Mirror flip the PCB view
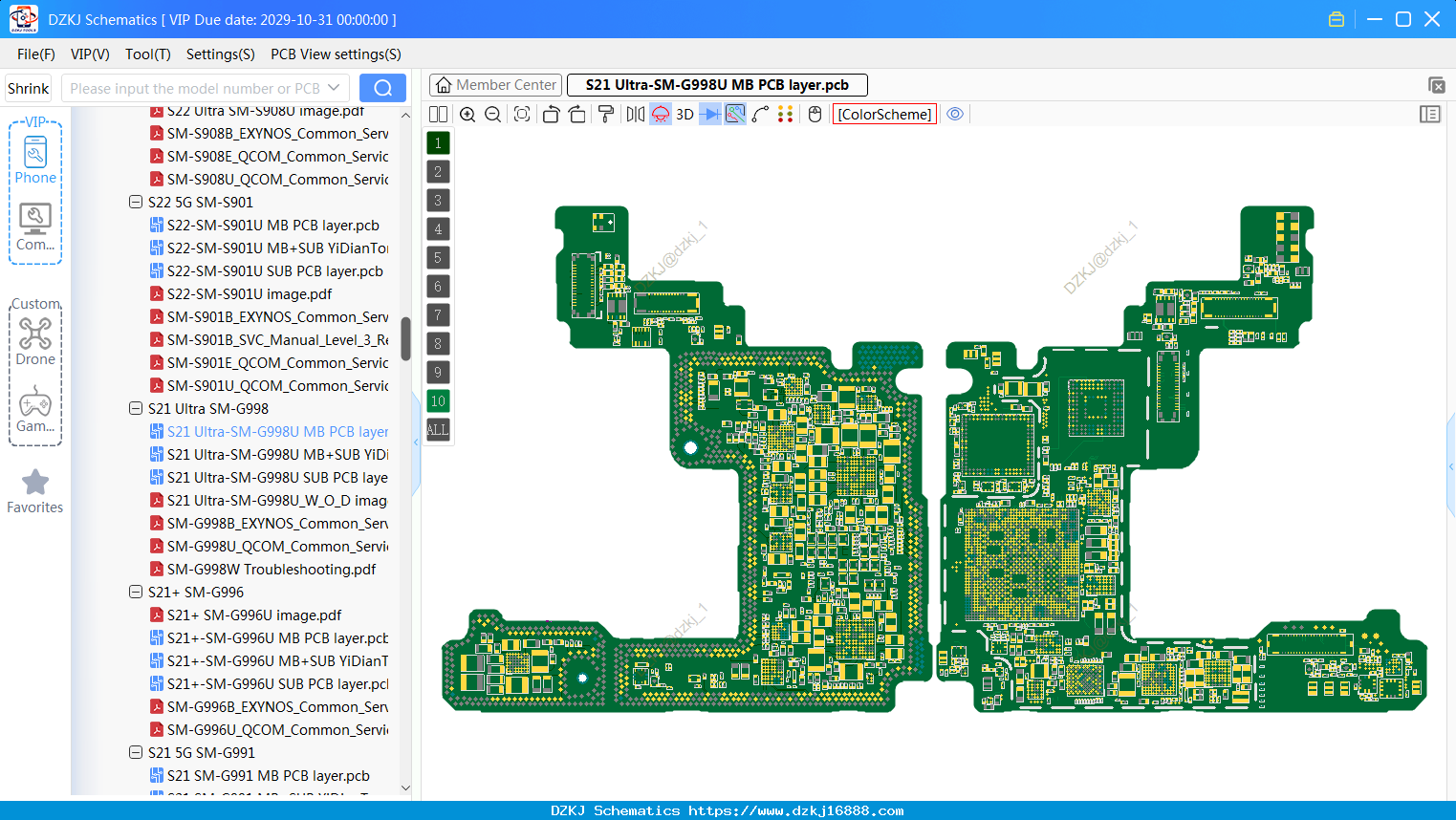The height and width of the screenshot is (820, 1456). [636, 114]
